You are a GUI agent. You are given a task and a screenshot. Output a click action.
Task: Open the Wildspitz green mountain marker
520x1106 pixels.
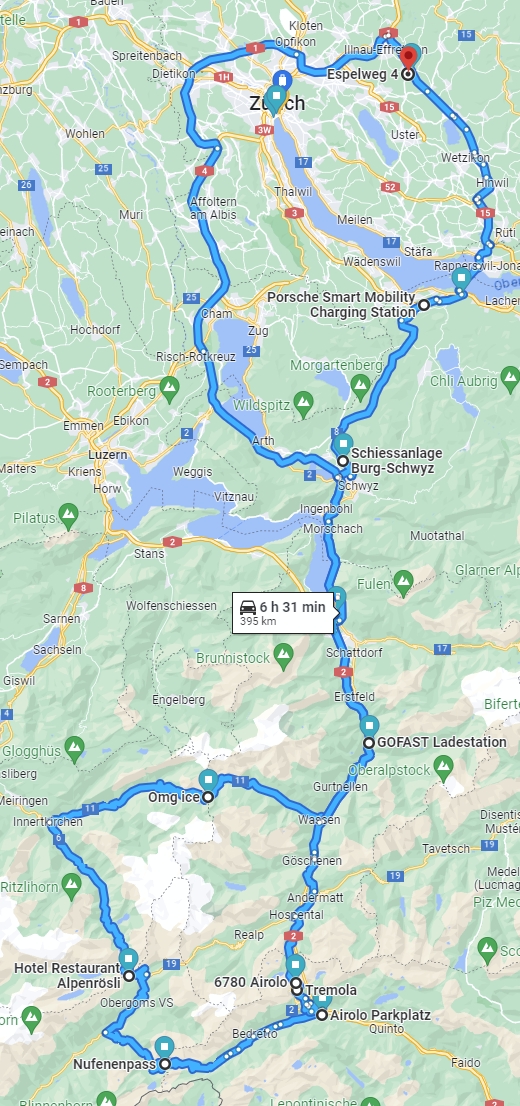click(303, 403)
